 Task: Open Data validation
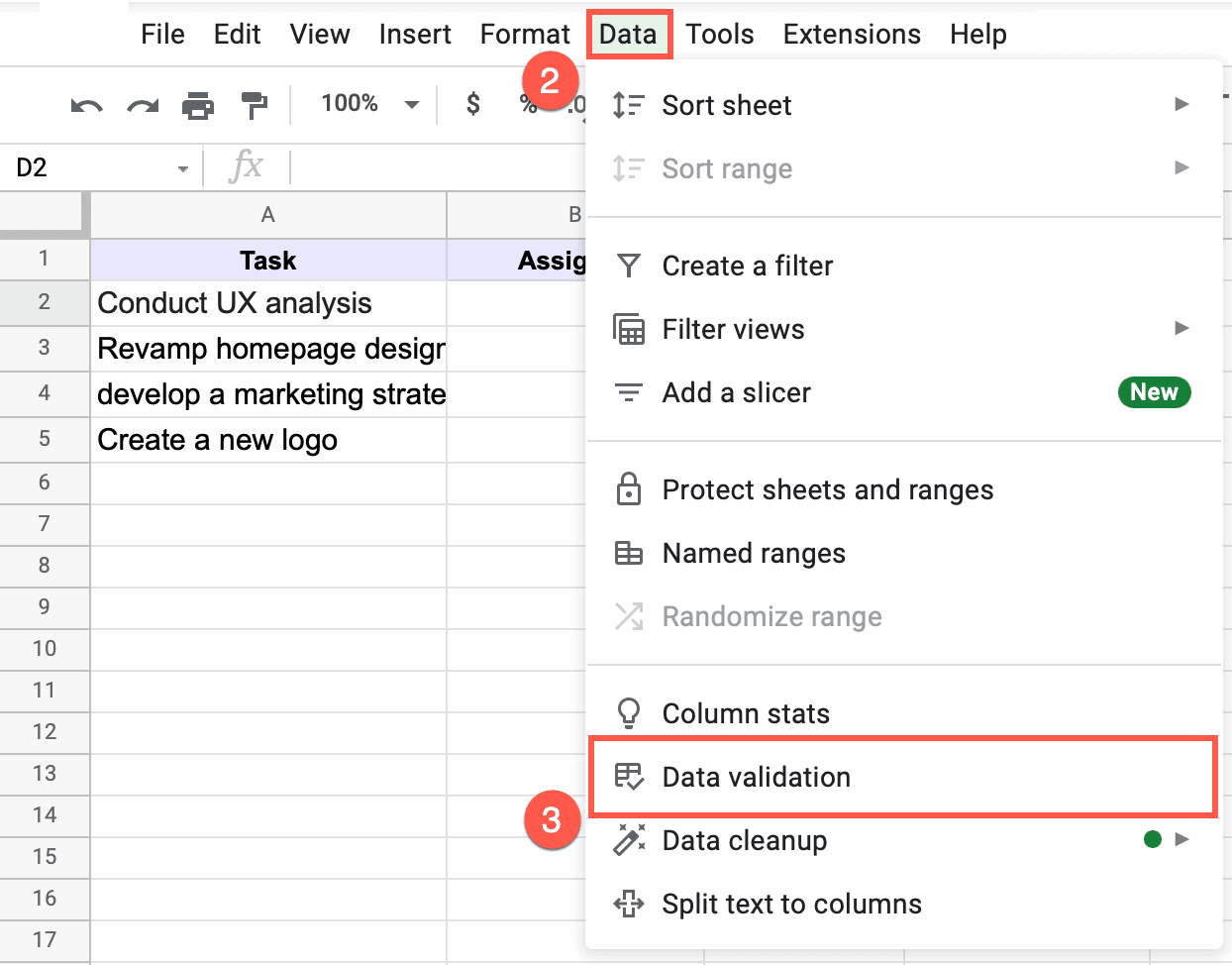(756, 777)
